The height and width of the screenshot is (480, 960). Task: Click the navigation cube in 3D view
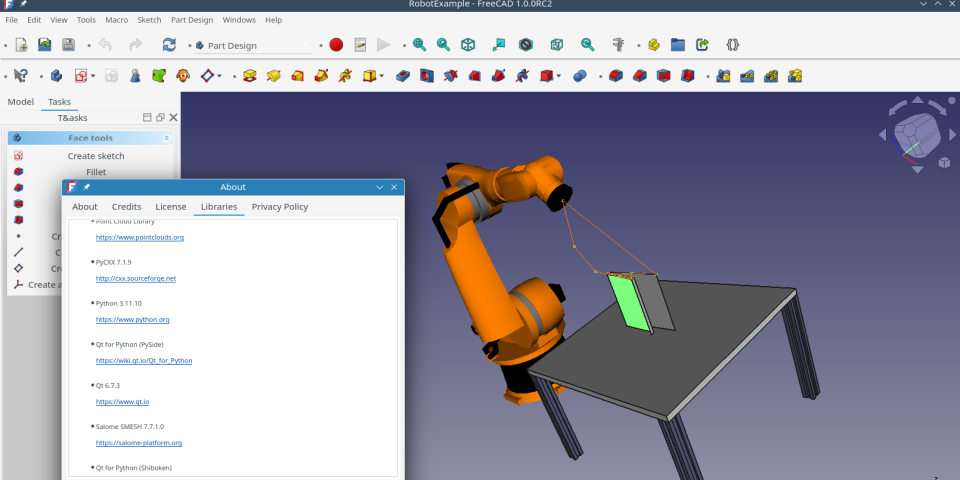pos(916,135)
